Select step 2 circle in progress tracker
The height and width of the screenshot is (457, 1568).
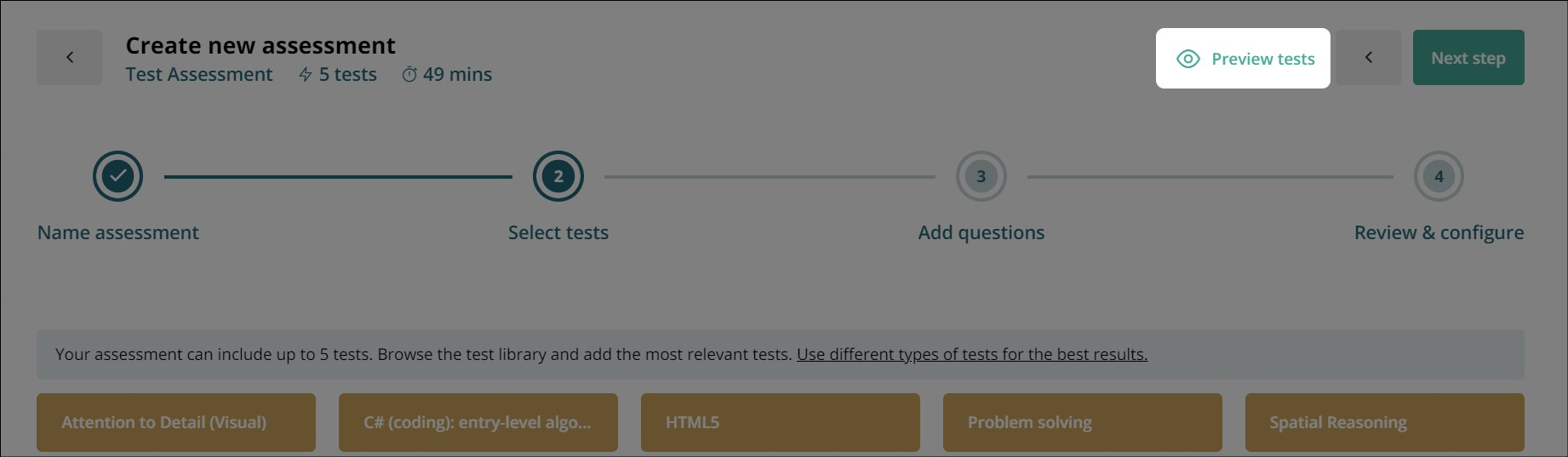(x=558, y=176)
